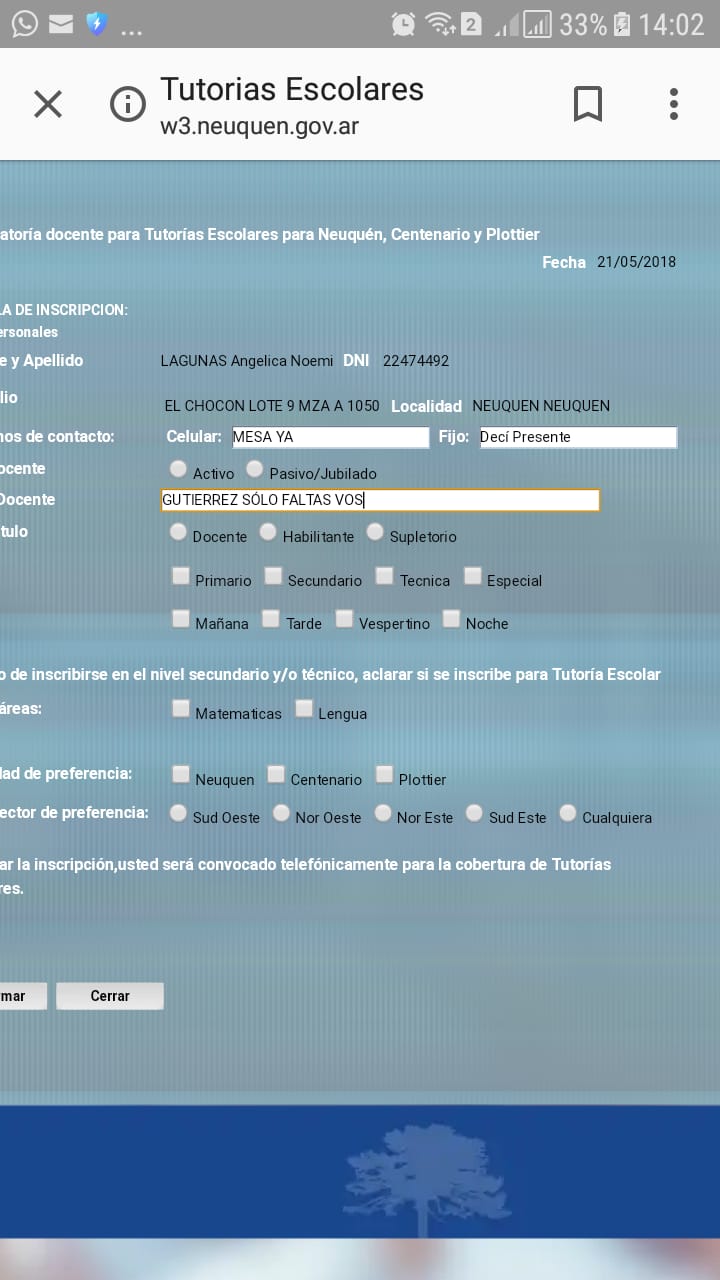This screenshot has width=720, height=1280.
Task: Tap the alarm clock status icon
Action: click(403, 24)
